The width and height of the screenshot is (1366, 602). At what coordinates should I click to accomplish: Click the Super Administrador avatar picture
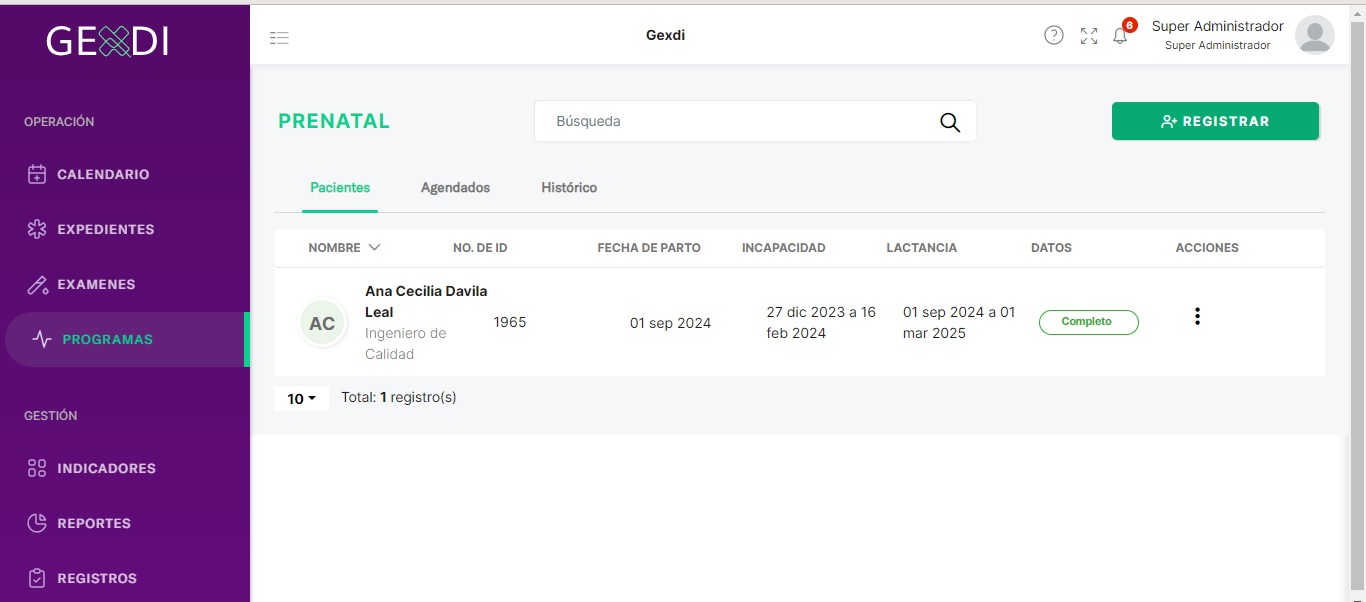point(1314,35)
